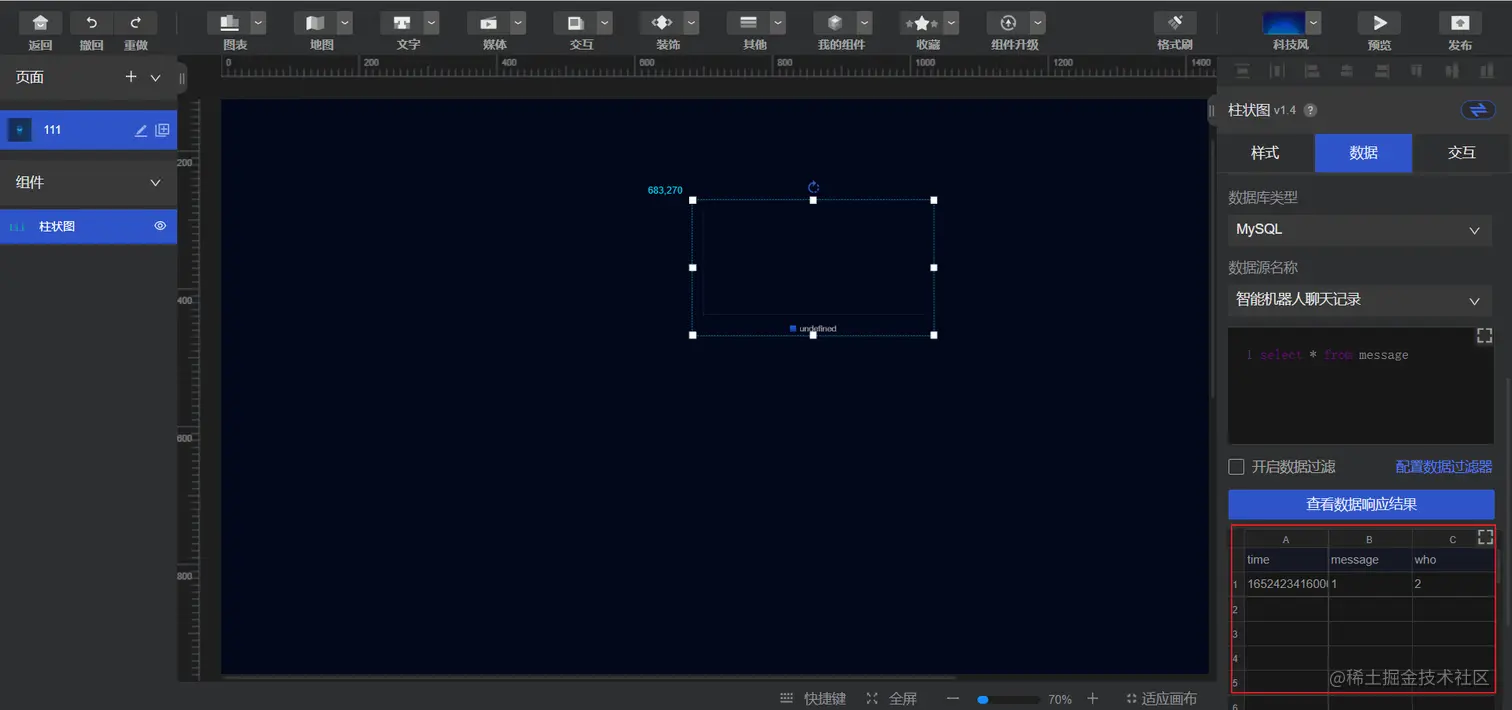Image resolution: width=1512 pixels, height=710 pixels.
Task: Open the 装饰 dropdown arrow
Action: point(691,22)
